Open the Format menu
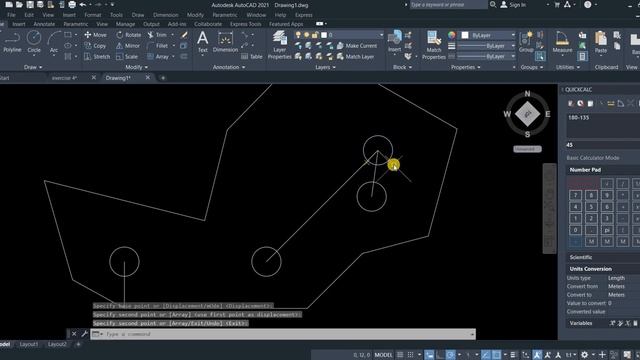Viewport: 640px width, 360px height. pyautogui.click(x=93, y=15)
